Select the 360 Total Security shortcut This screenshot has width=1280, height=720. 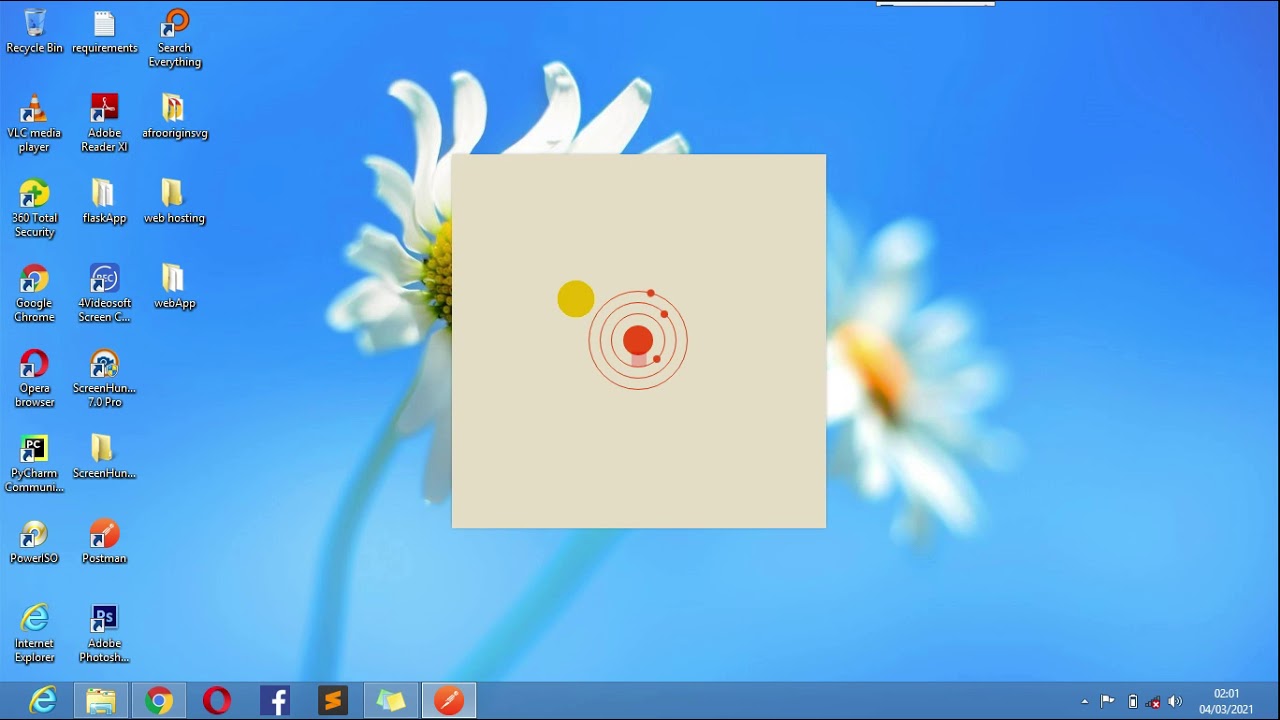point(34,208)
